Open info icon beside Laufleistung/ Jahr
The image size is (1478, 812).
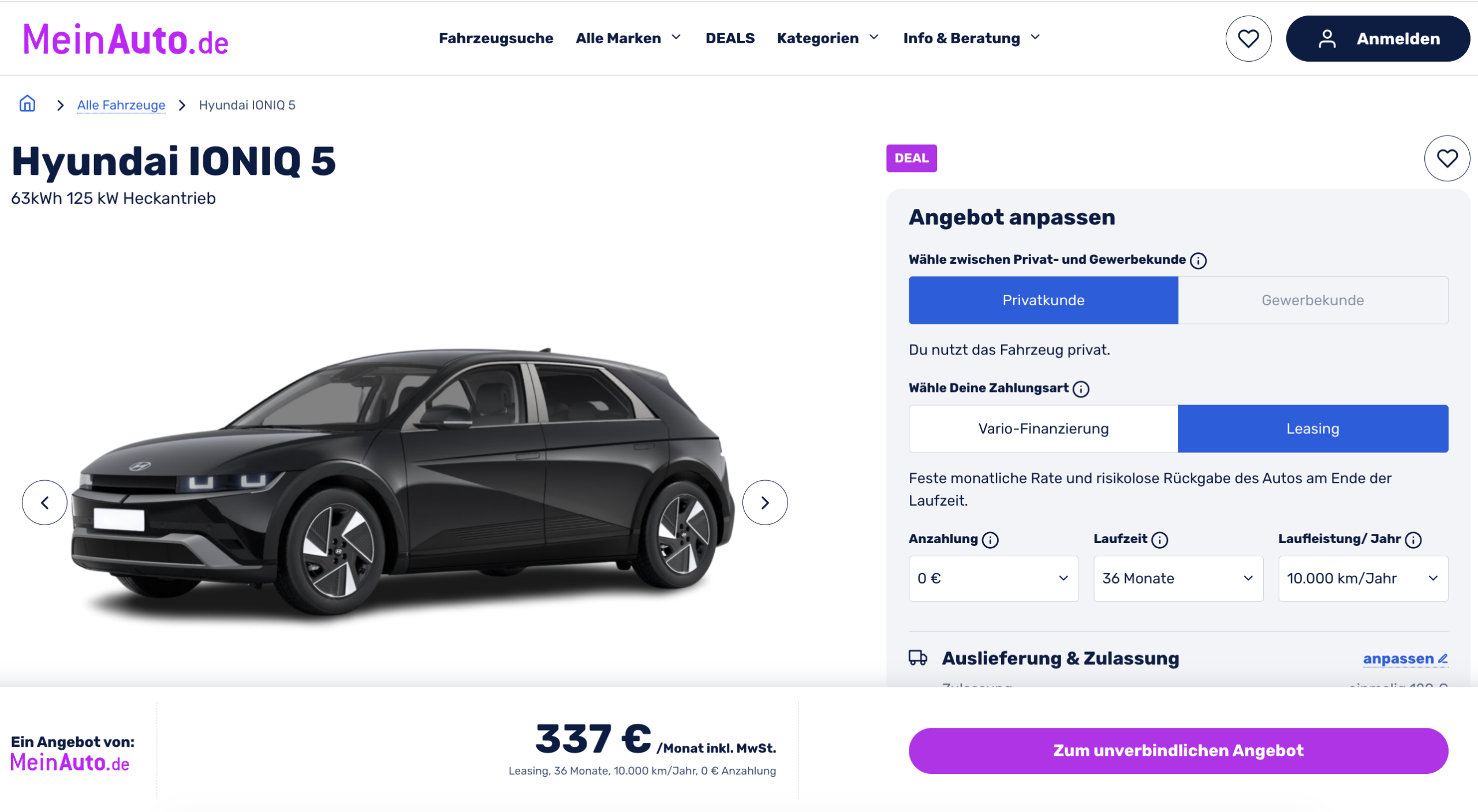(x=1413, y=540)
